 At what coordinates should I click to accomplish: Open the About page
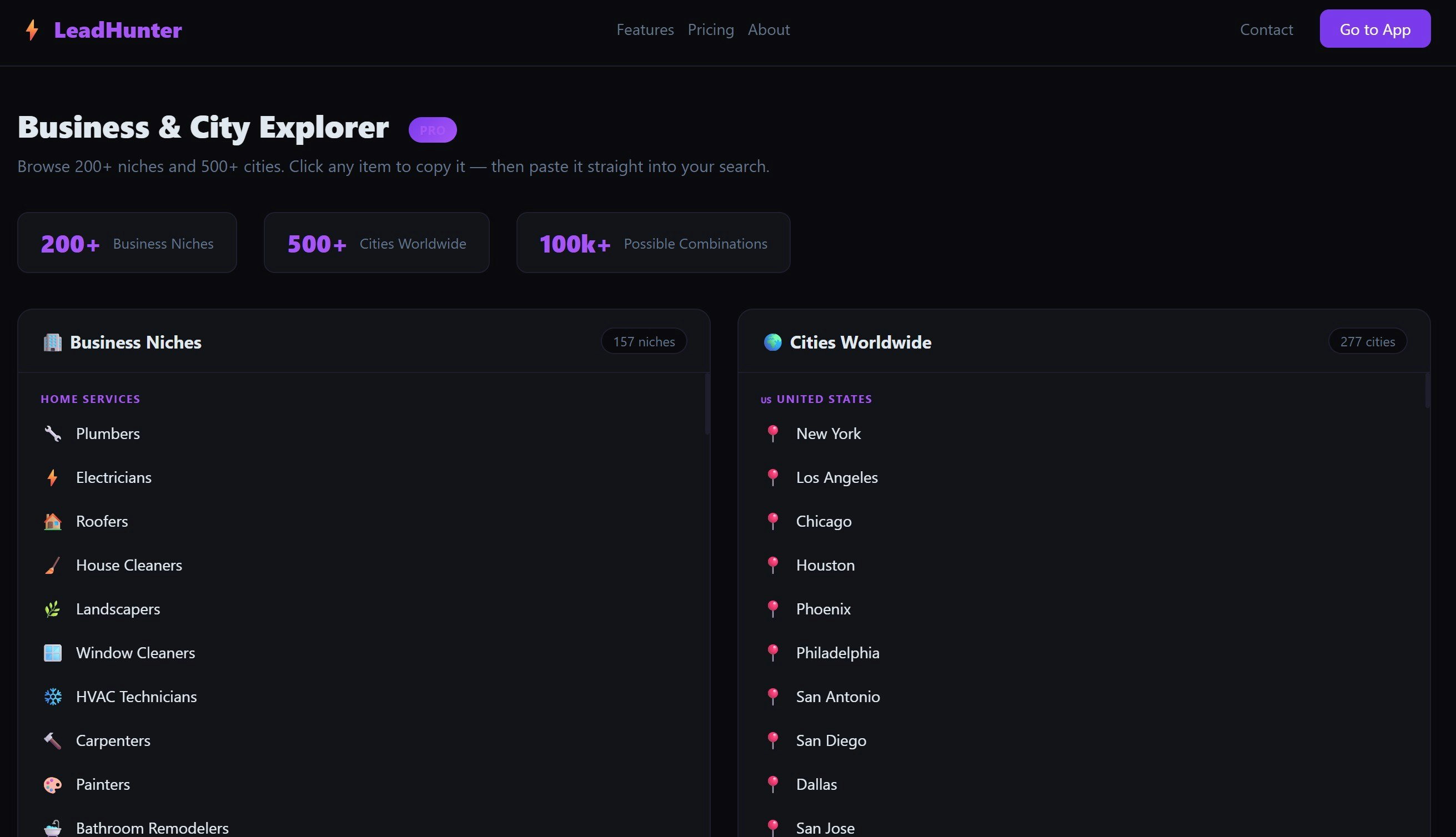pyautogui.click(x=769, y=29)
